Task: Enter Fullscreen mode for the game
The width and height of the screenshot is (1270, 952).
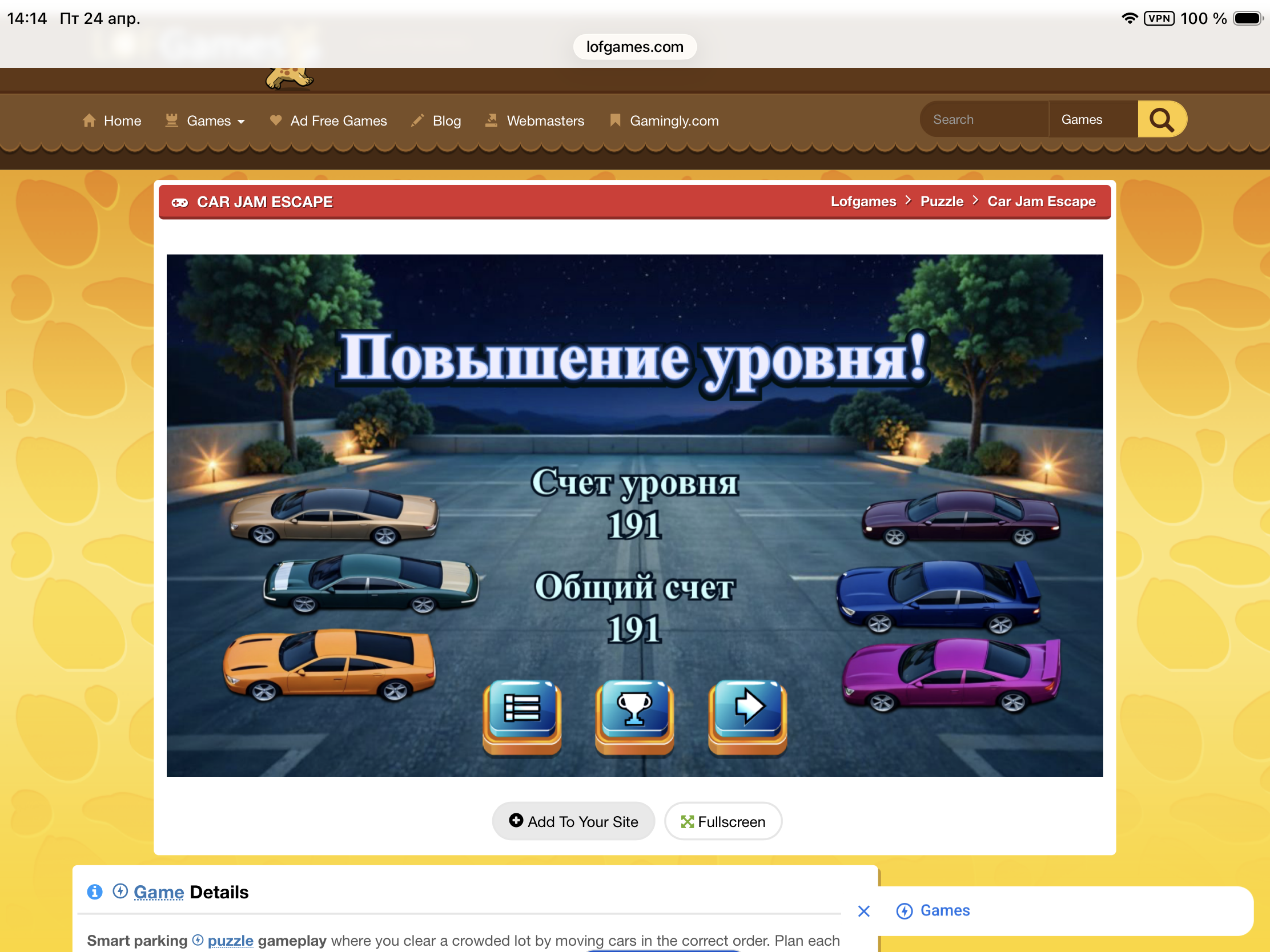Action: [723, 822]
